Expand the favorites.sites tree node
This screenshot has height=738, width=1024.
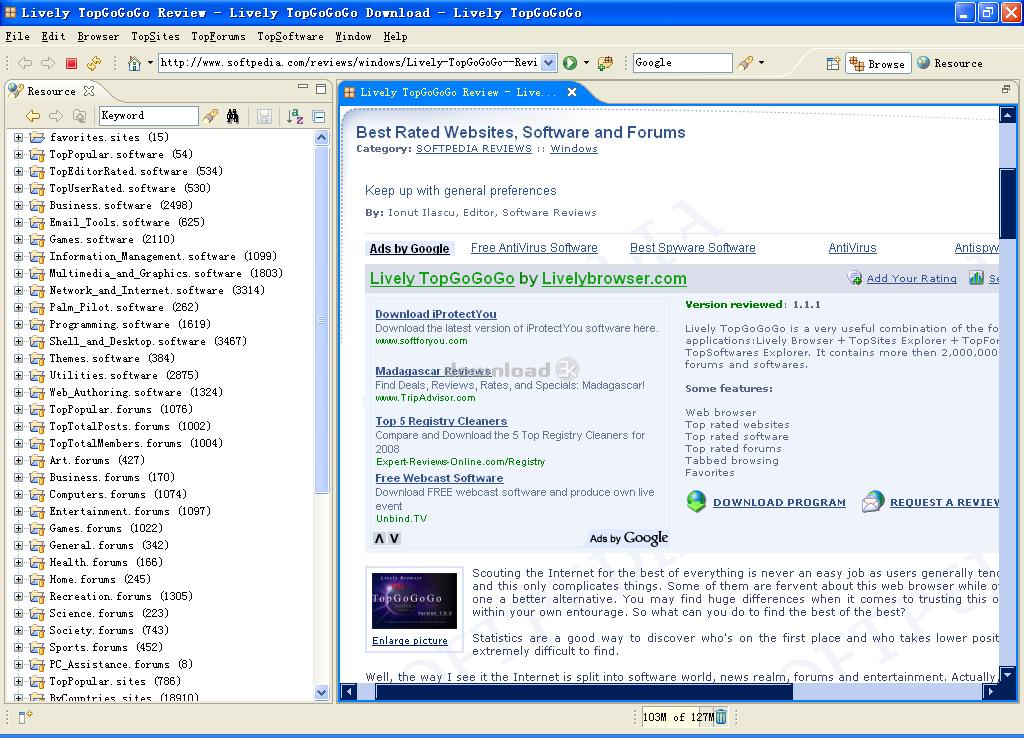(x=18, y=137)
